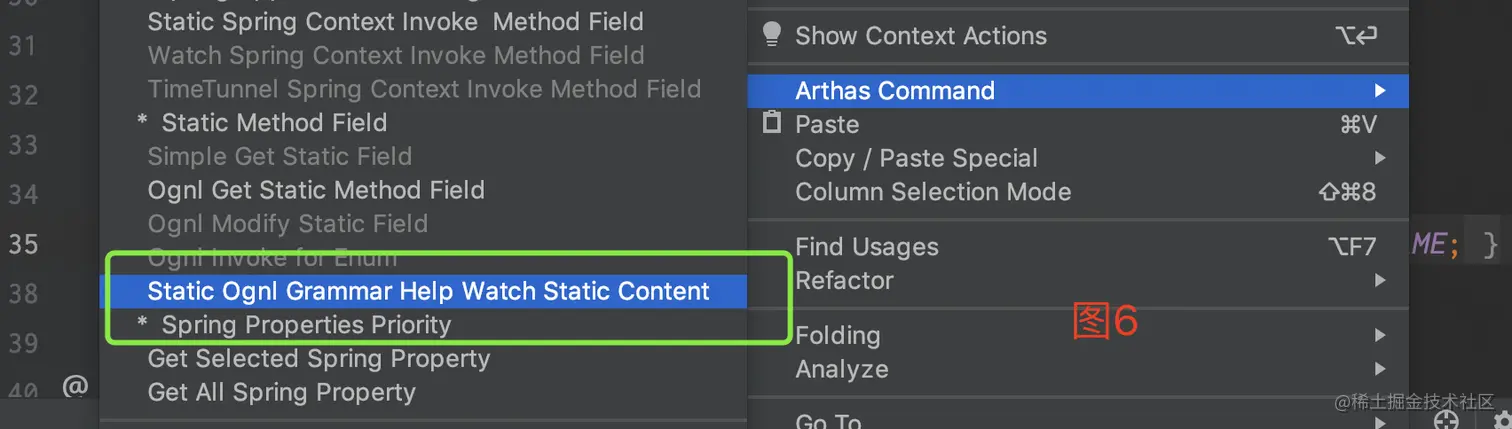Screen dimensions: 1512x429
Task: Click the clipboard icon next to Paste
Action: [771, 123]
